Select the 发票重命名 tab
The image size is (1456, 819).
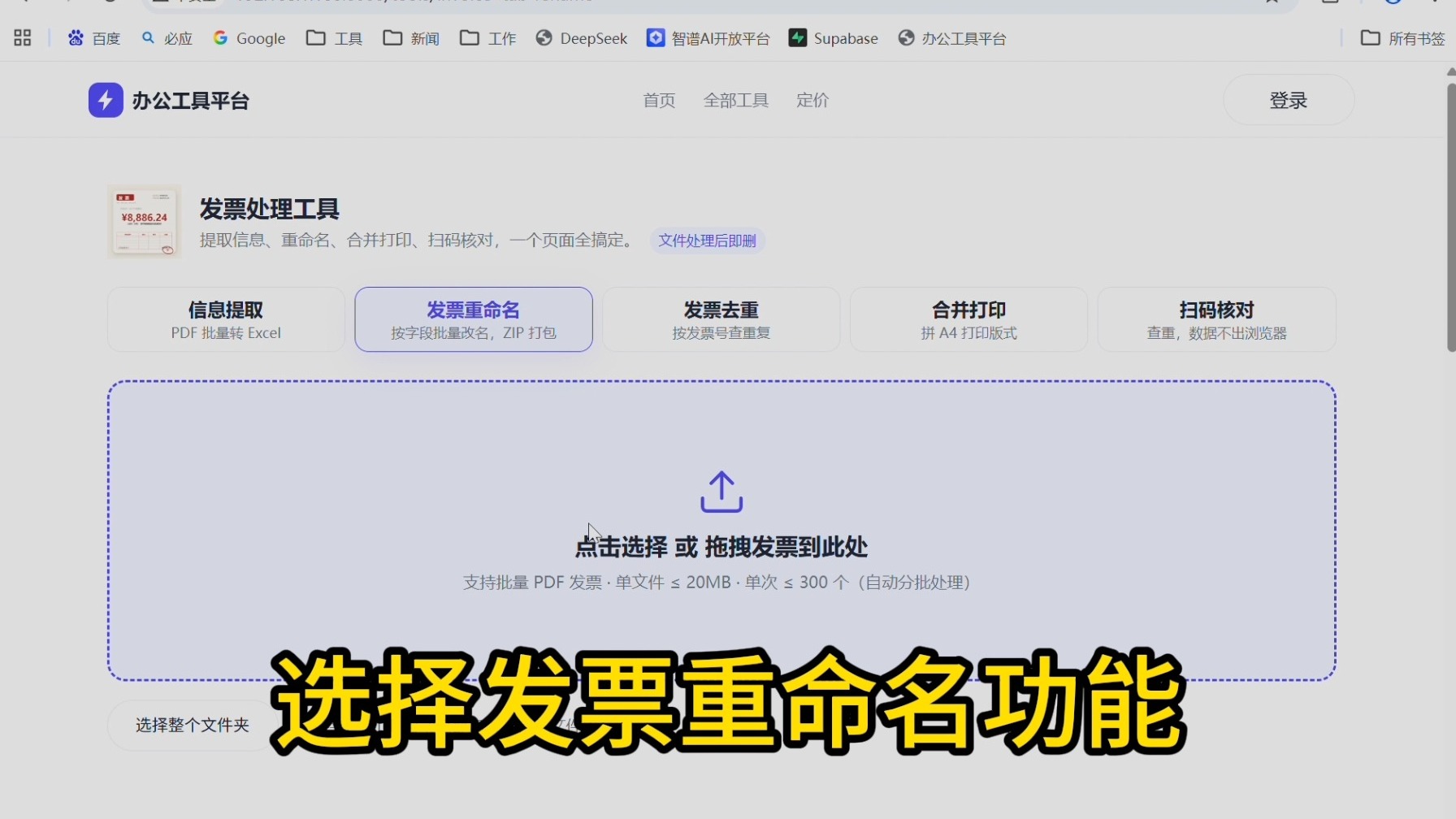[474, 319]
